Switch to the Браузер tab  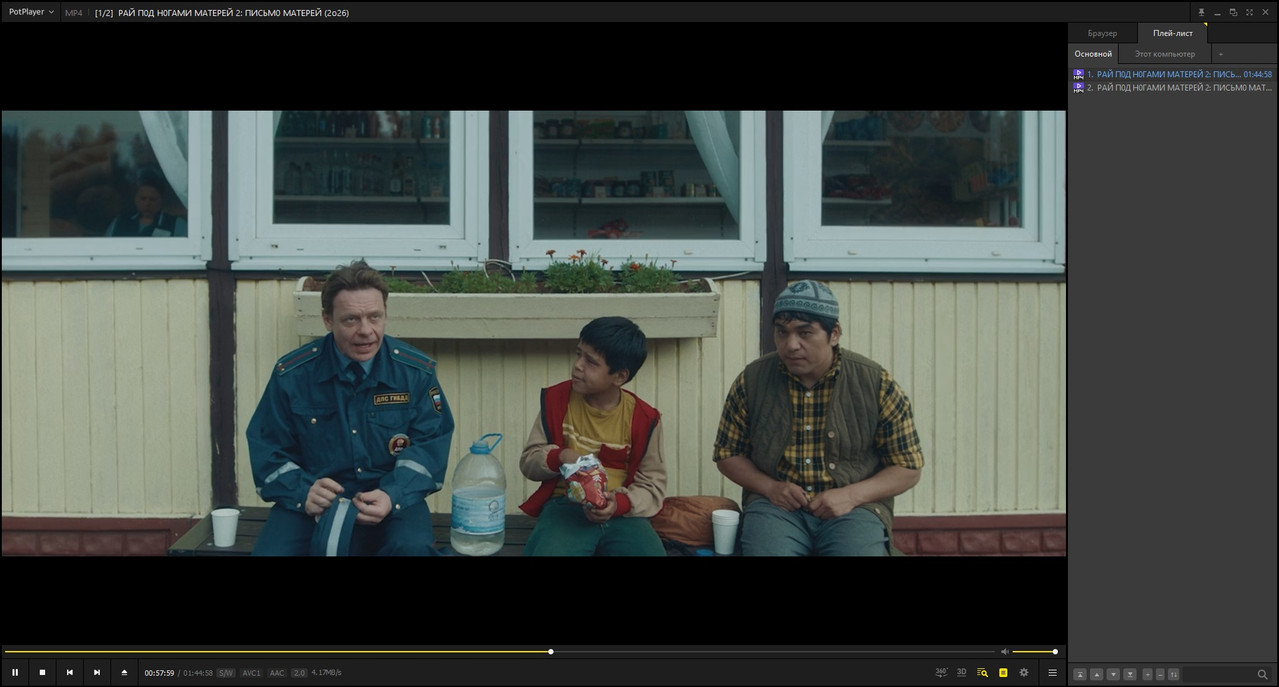(x=1102, y=33)
